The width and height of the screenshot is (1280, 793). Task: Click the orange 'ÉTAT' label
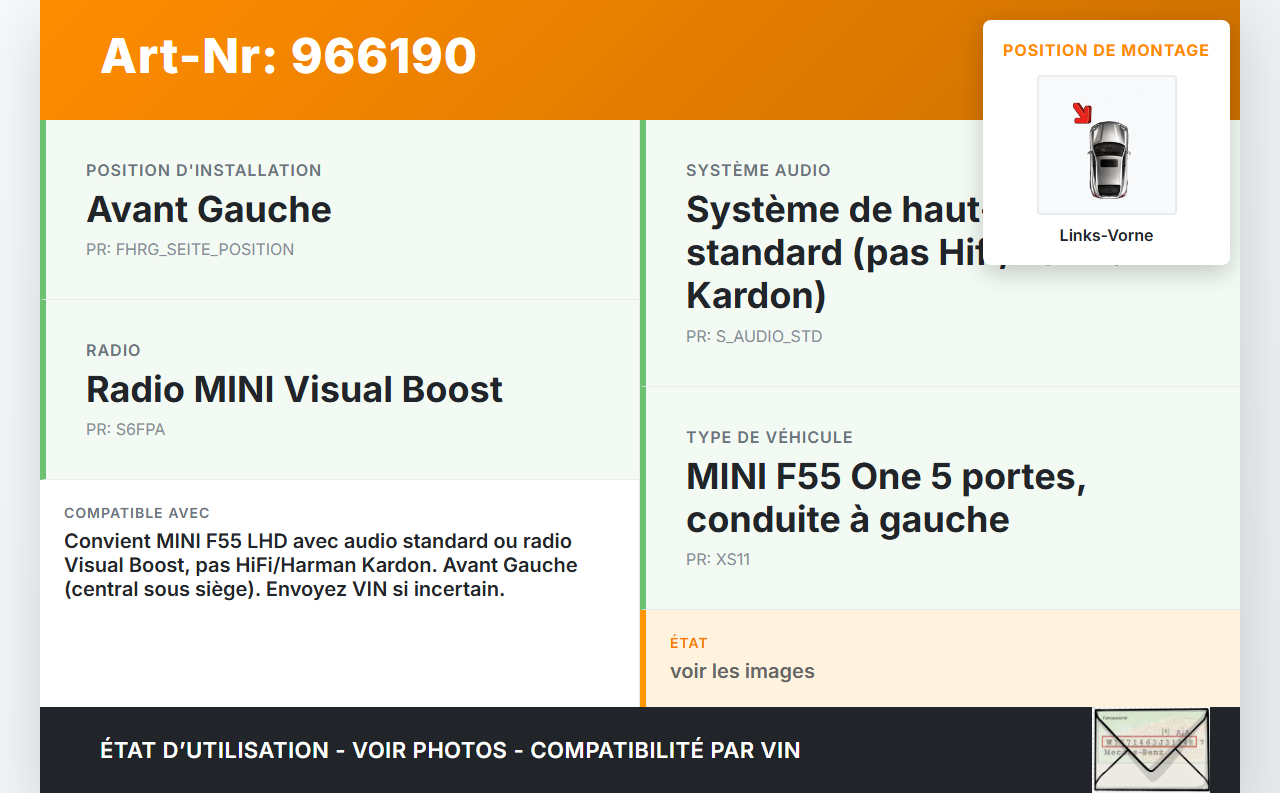pyautogui.click(x=689, y=643)
